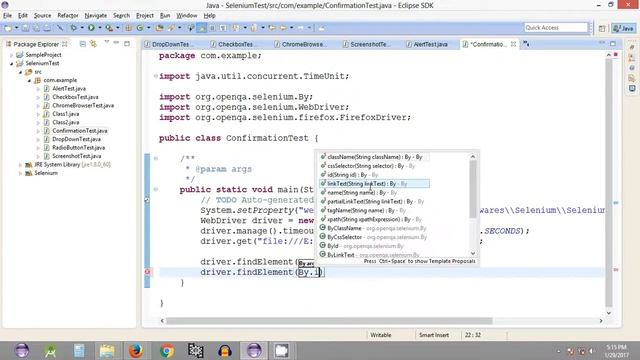Open the File menu
Viewport: 640px width, 360px height.
(7, 16)
